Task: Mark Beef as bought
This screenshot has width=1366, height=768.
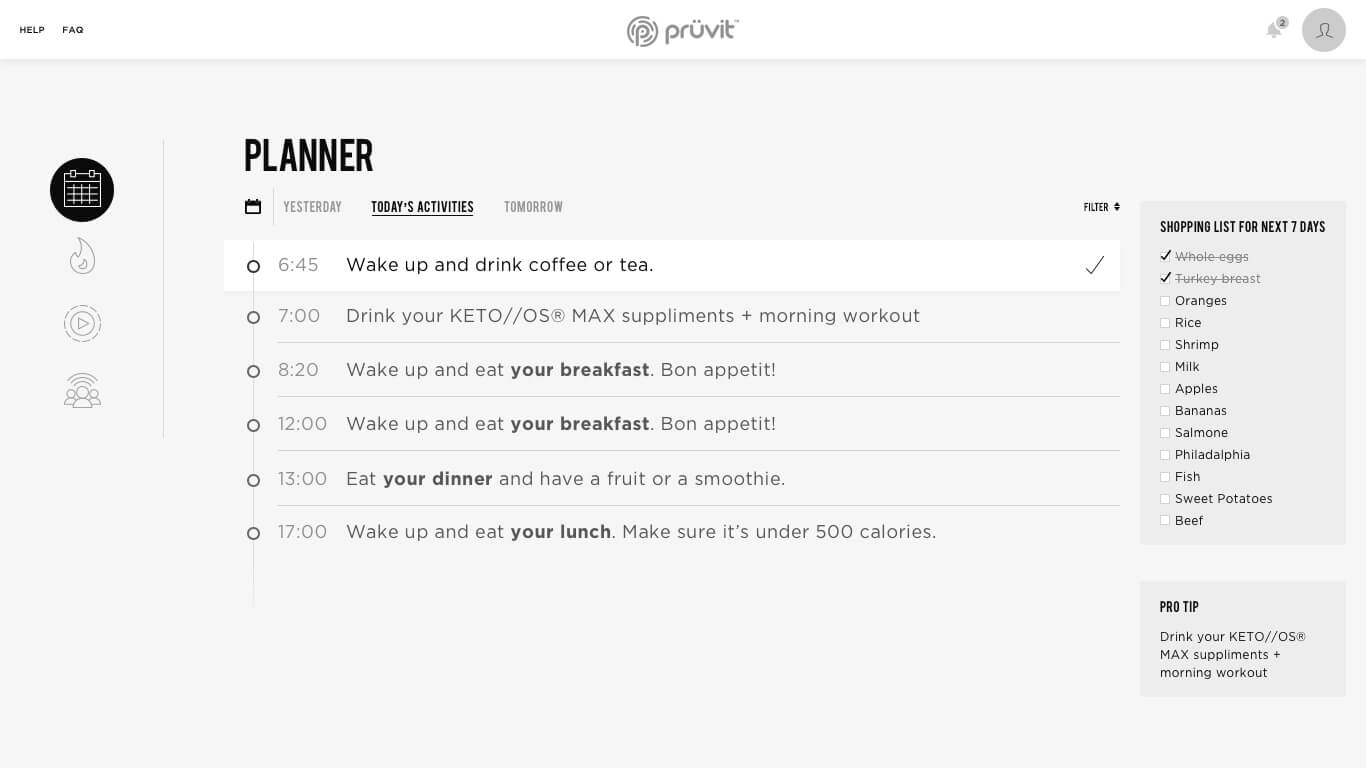Action: (1165, 521)
